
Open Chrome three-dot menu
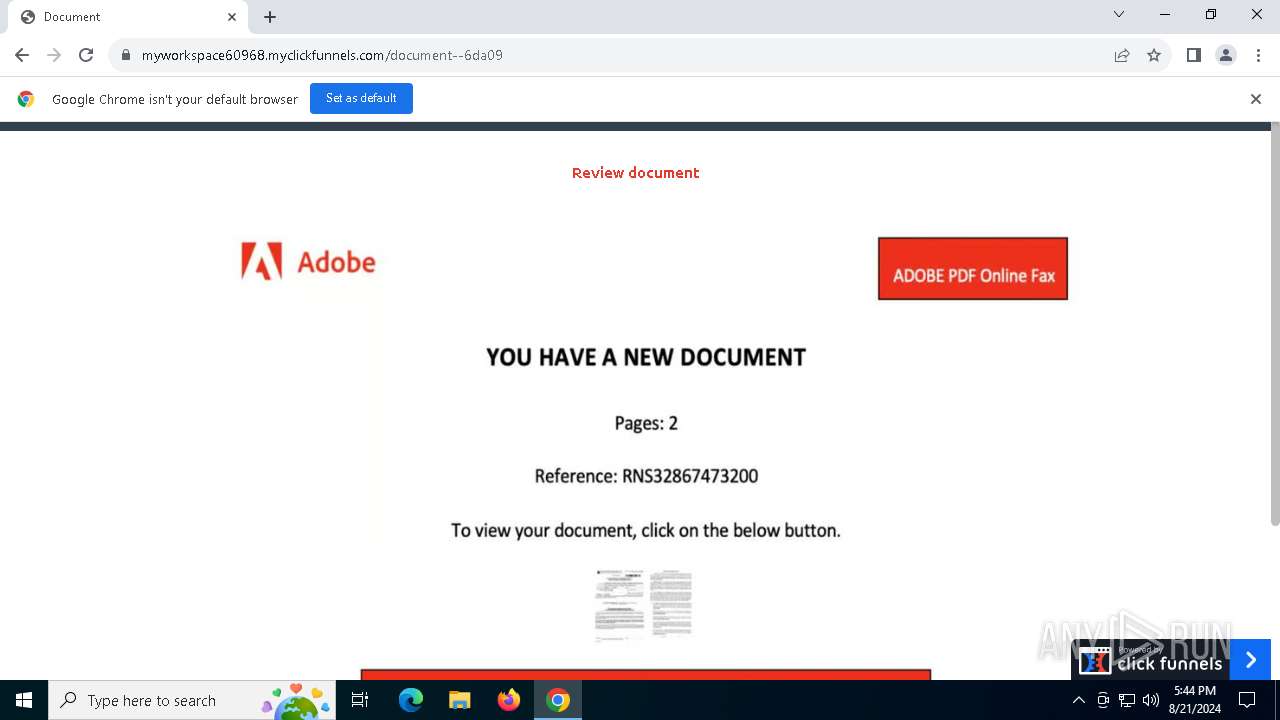(1258, 55)
